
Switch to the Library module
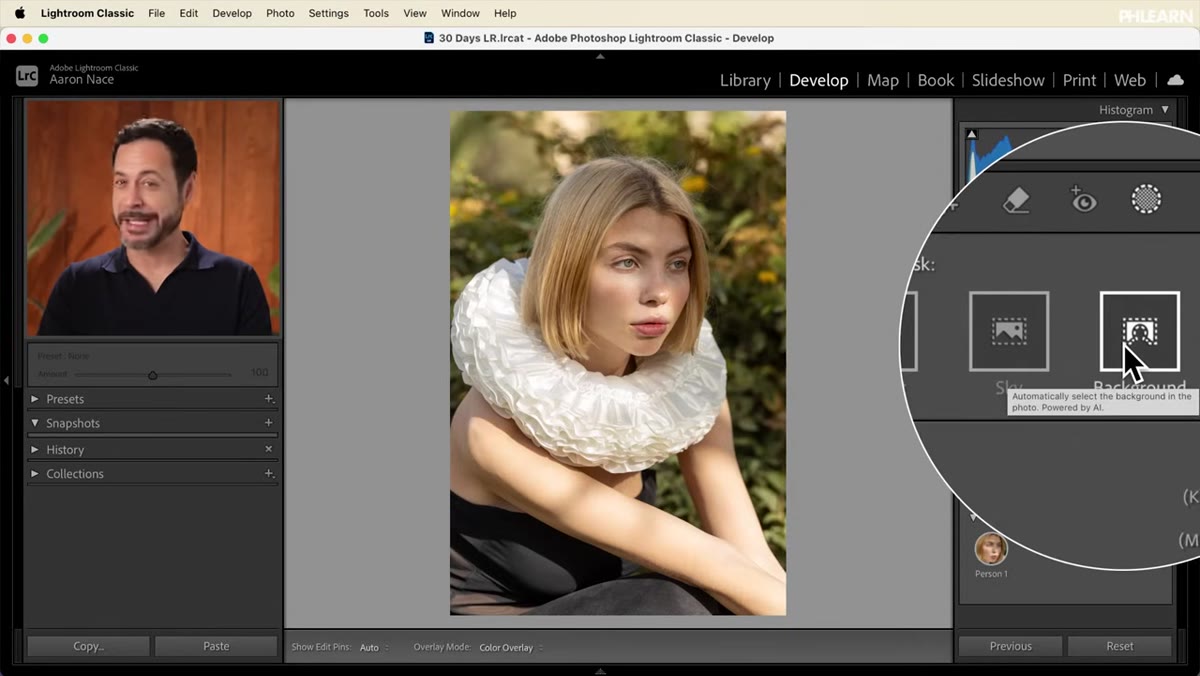tap(745, 80)
